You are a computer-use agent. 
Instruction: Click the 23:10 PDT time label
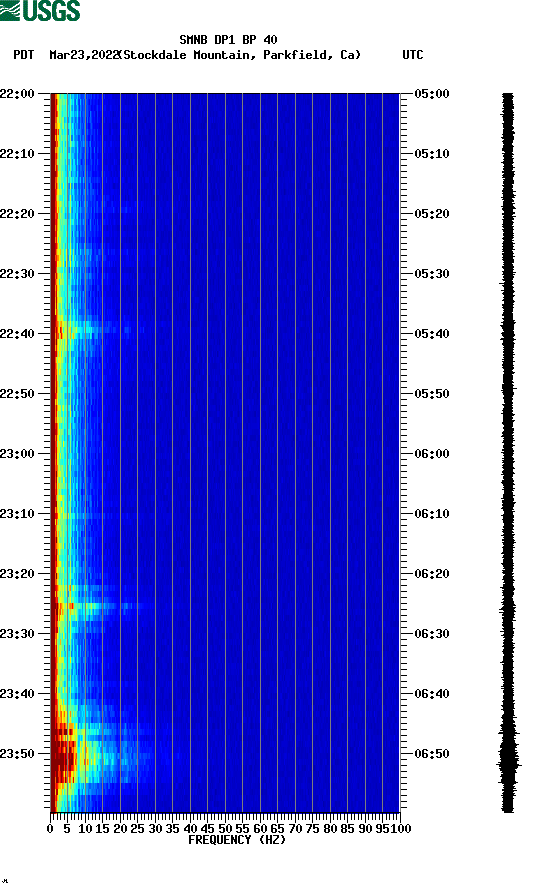pyautogui.click(x=17, y=514)
